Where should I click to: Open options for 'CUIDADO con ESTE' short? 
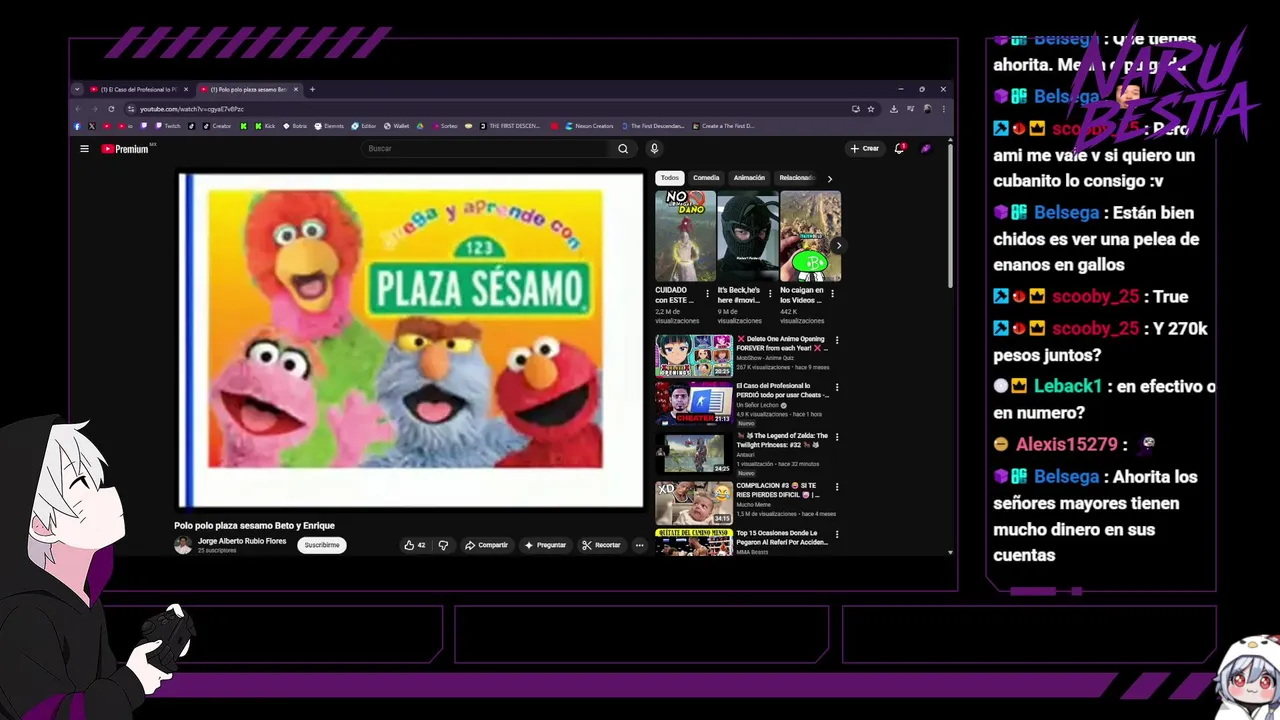point(708,294)
